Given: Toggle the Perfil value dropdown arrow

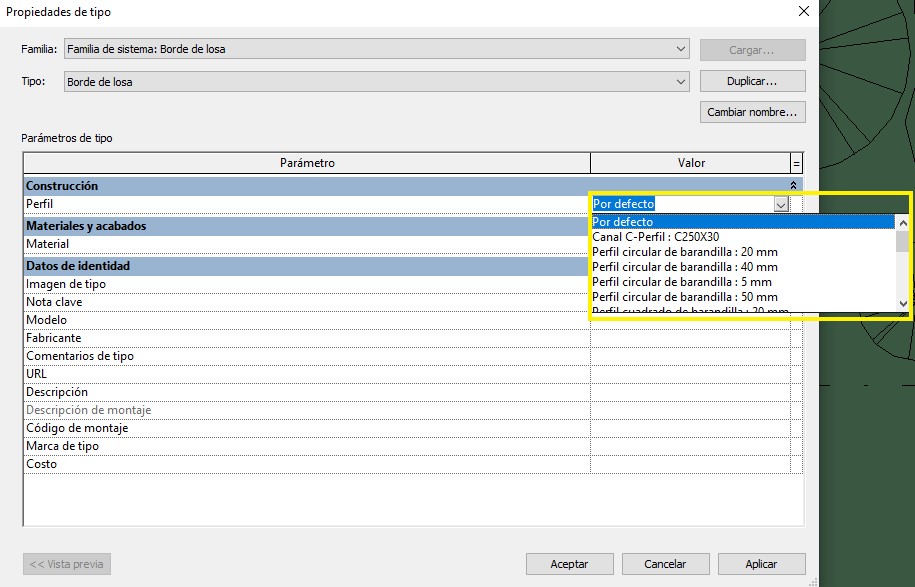Looking at the screenshot, I should click(x=781, y=204).
